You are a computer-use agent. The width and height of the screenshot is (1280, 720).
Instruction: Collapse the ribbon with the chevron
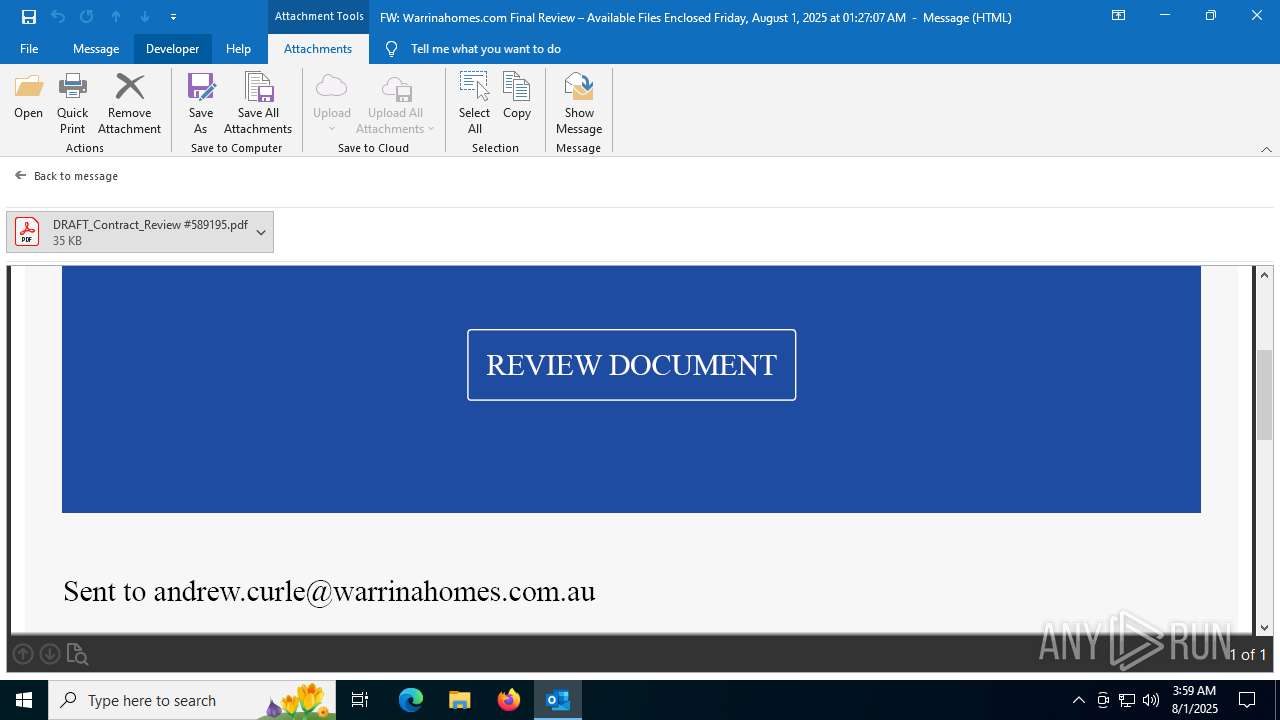click(x=1266, y=149)
